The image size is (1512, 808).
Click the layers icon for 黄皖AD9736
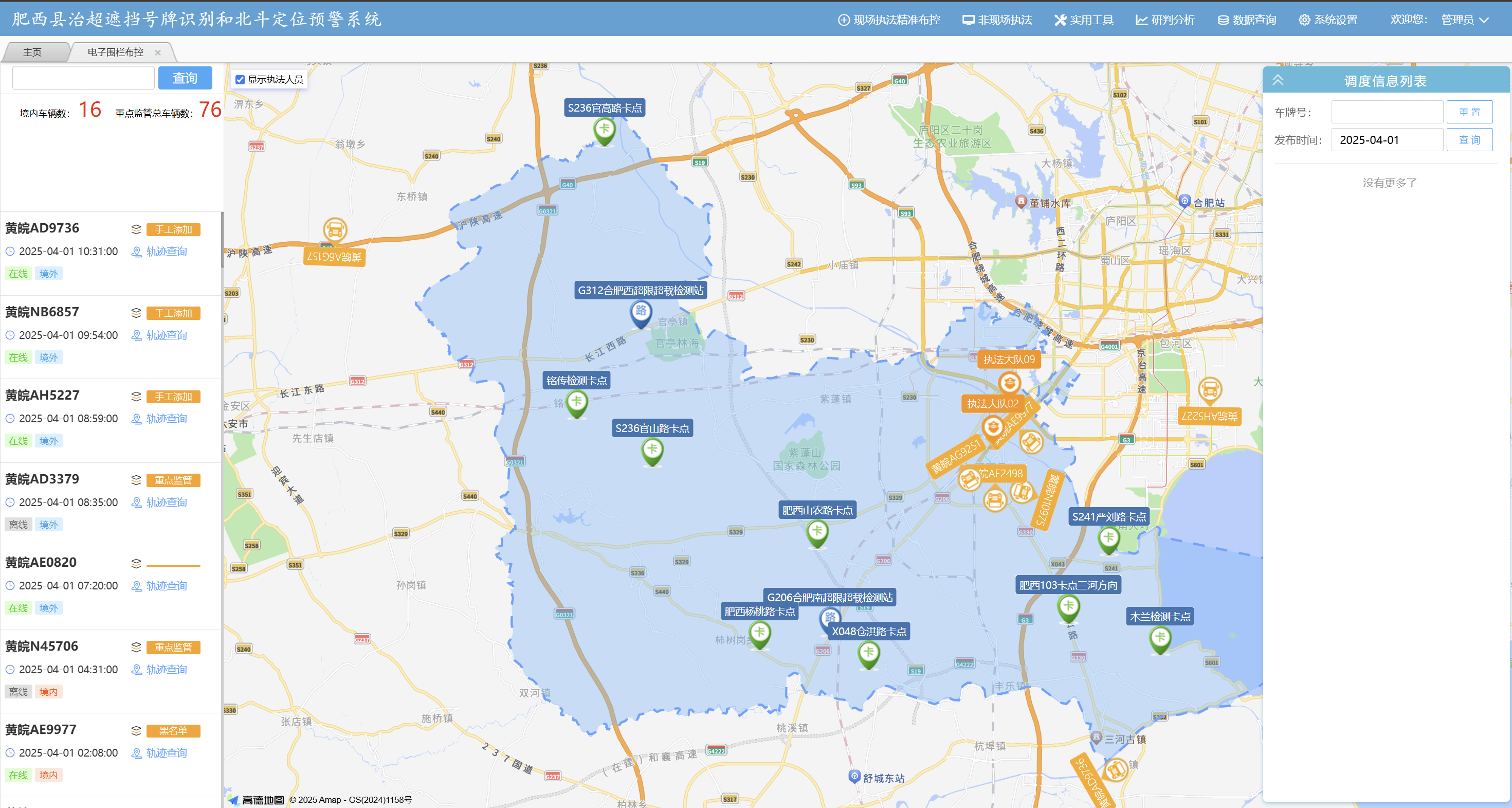pyautogui.click(x=136, y=229)
